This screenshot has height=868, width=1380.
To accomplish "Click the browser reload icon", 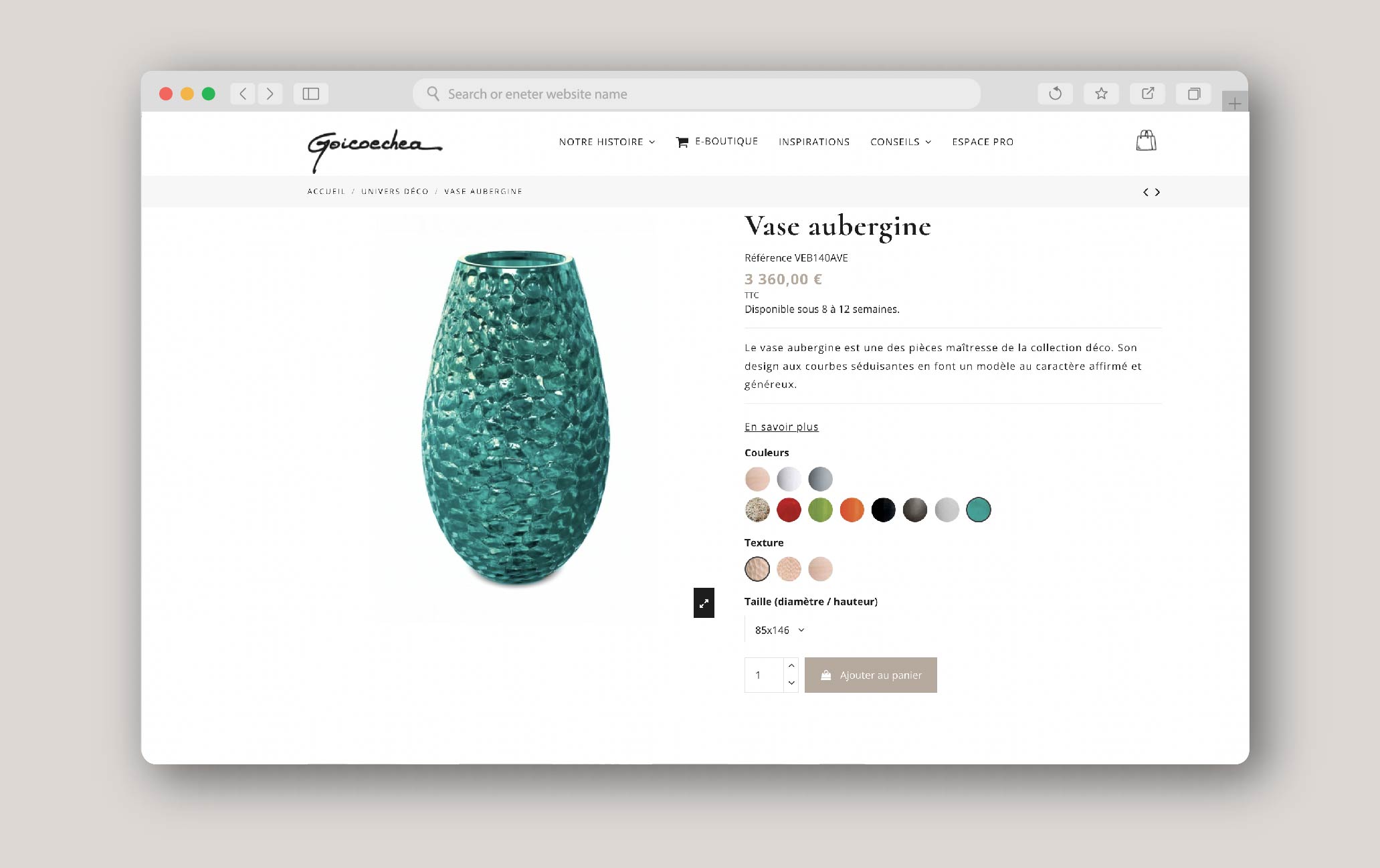I will [x=1055, y=94].
